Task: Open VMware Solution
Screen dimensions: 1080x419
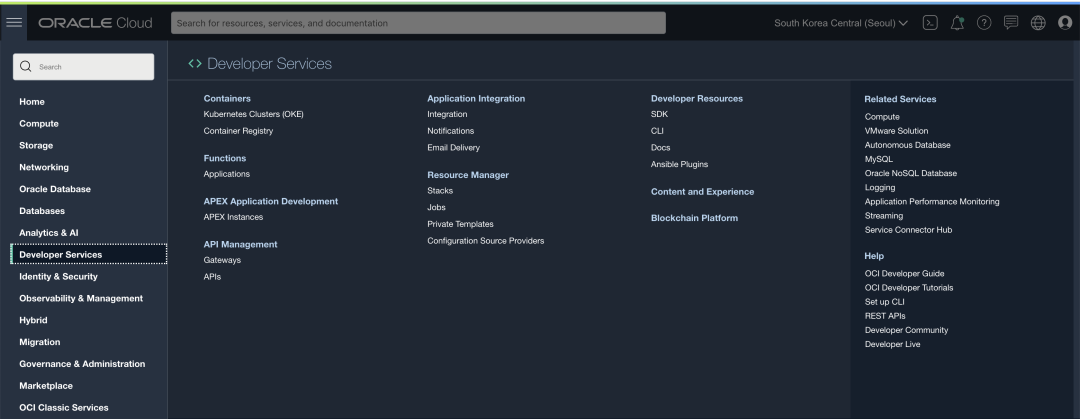Action: [896, 131]
